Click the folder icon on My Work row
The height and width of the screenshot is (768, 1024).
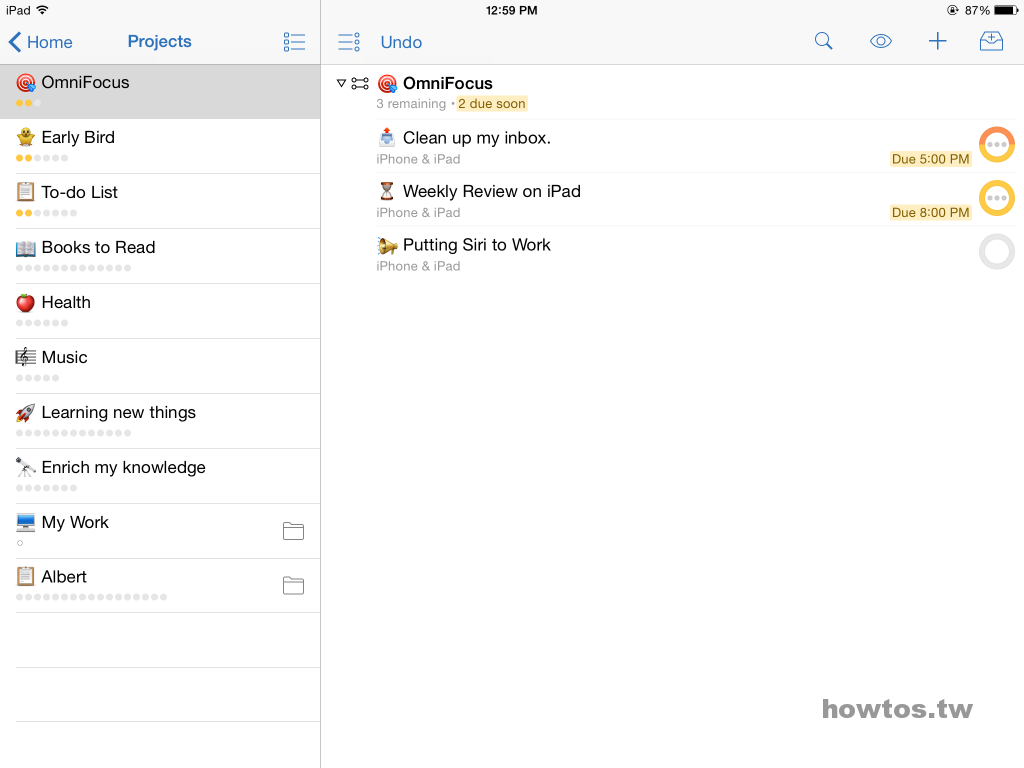click(x=293, y=531)
